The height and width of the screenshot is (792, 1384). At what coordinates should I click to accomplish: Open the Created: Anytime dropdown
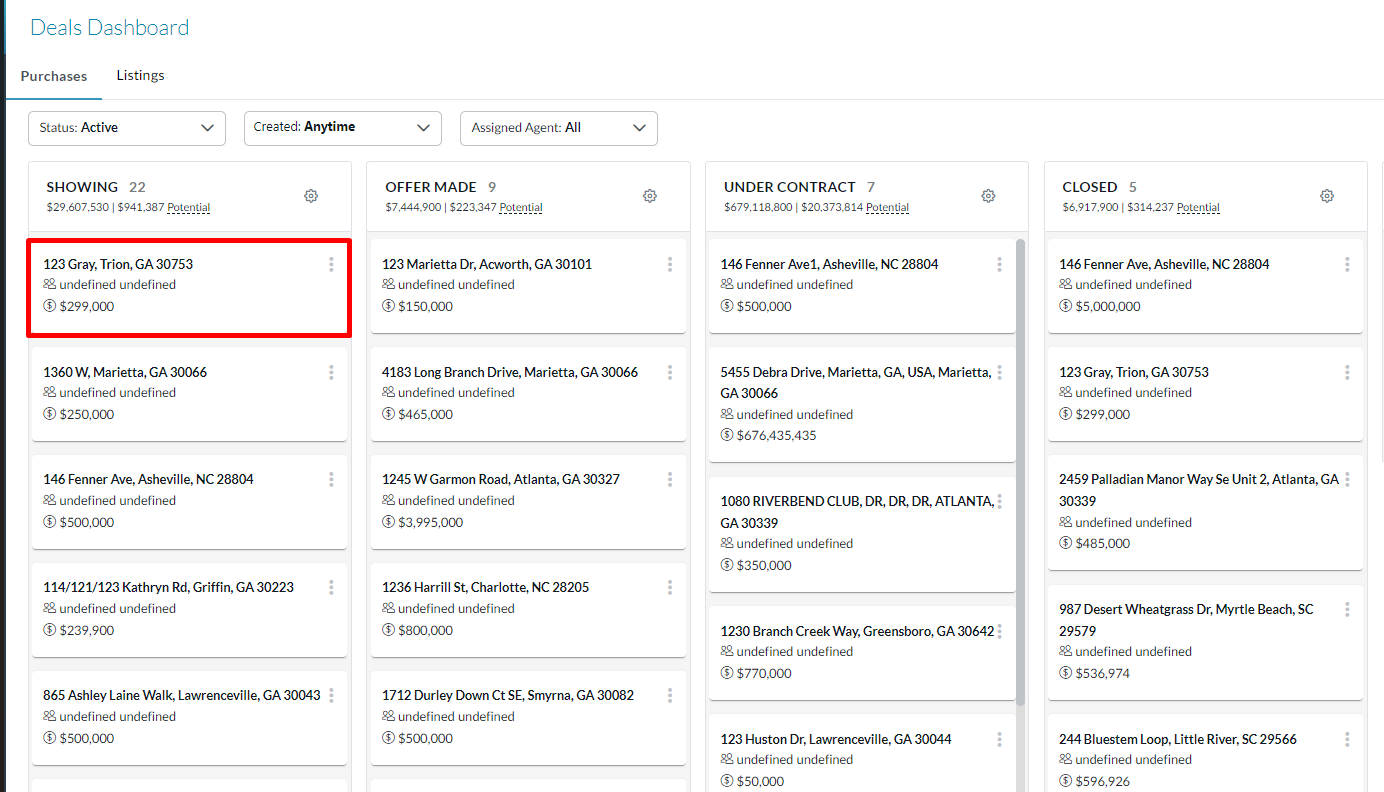click(343, 128)
